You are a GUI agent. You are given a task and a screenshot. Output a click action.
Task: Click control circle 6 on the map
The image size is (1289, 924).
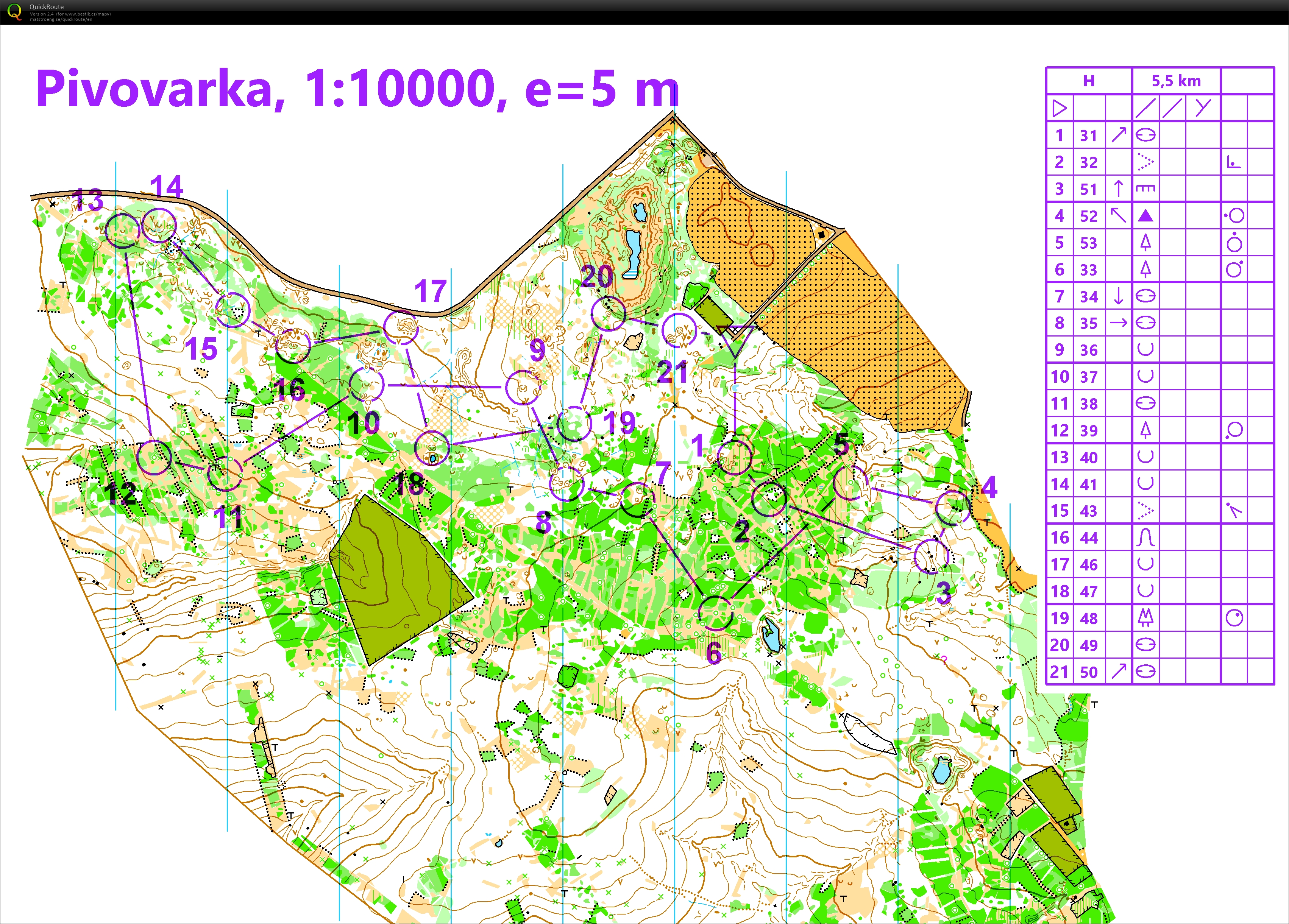point(715,613)
